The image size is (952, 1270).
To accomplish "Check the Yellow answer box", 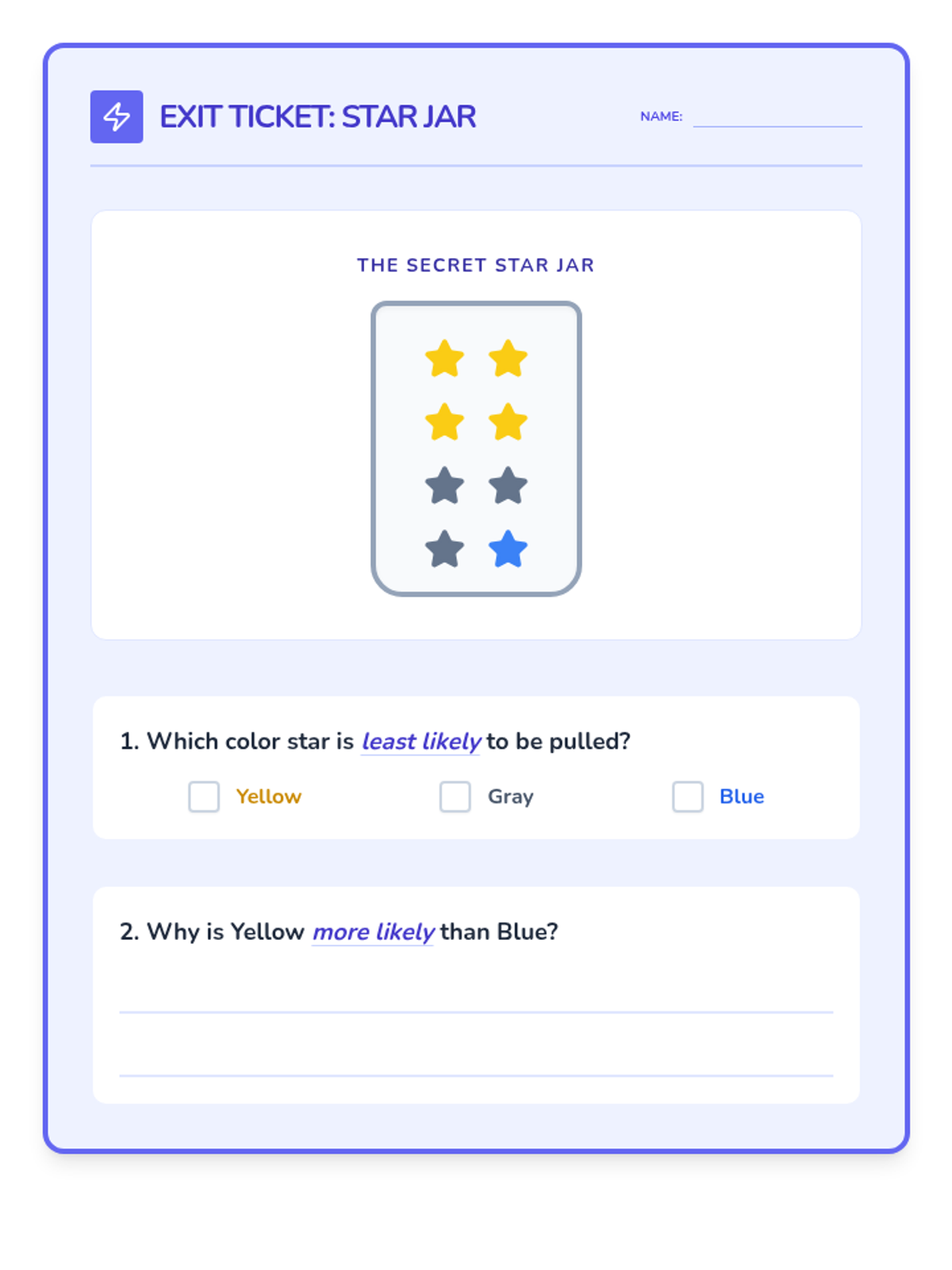I will [204, 796].
